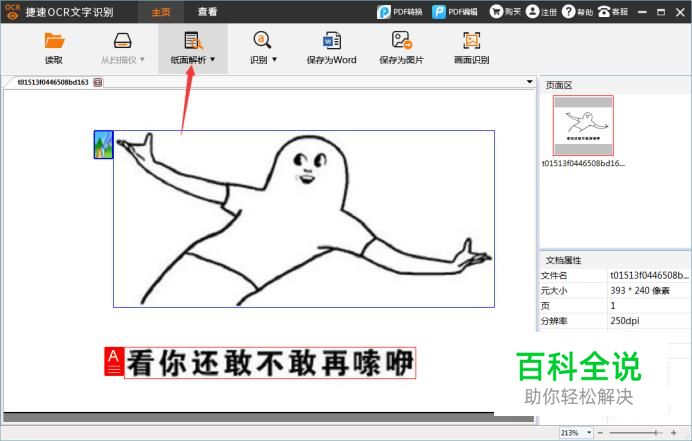Select the red text region marker icon
The image size is (692, 441).
114,362
